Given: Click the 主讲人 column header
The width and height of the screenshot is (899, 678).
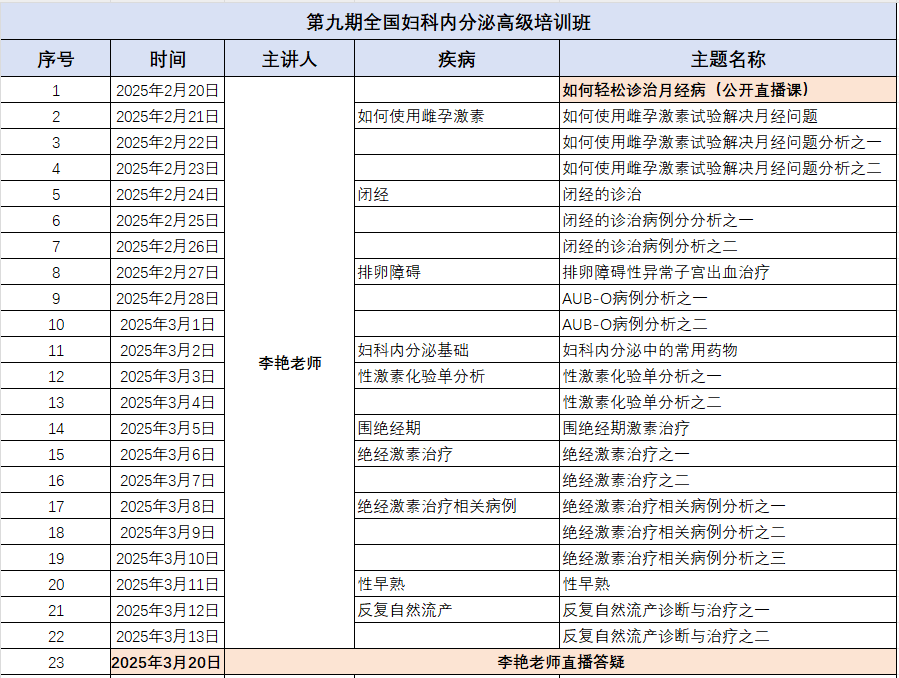Looking at the screenshot, I should 290,58.
